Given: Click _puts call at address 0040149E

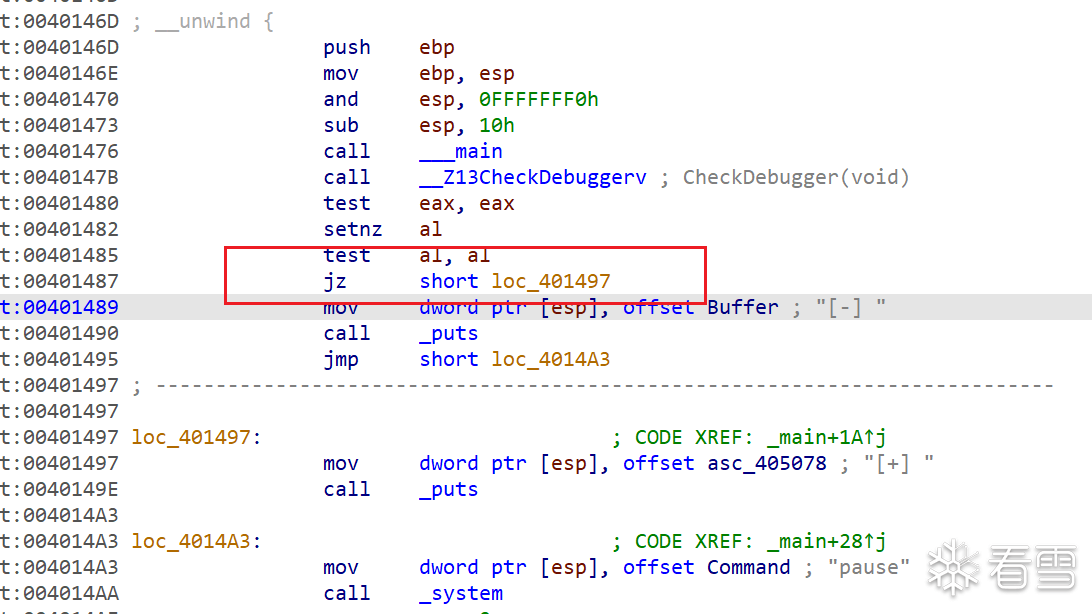Looking at the screenshot, I should coord(448,489).
